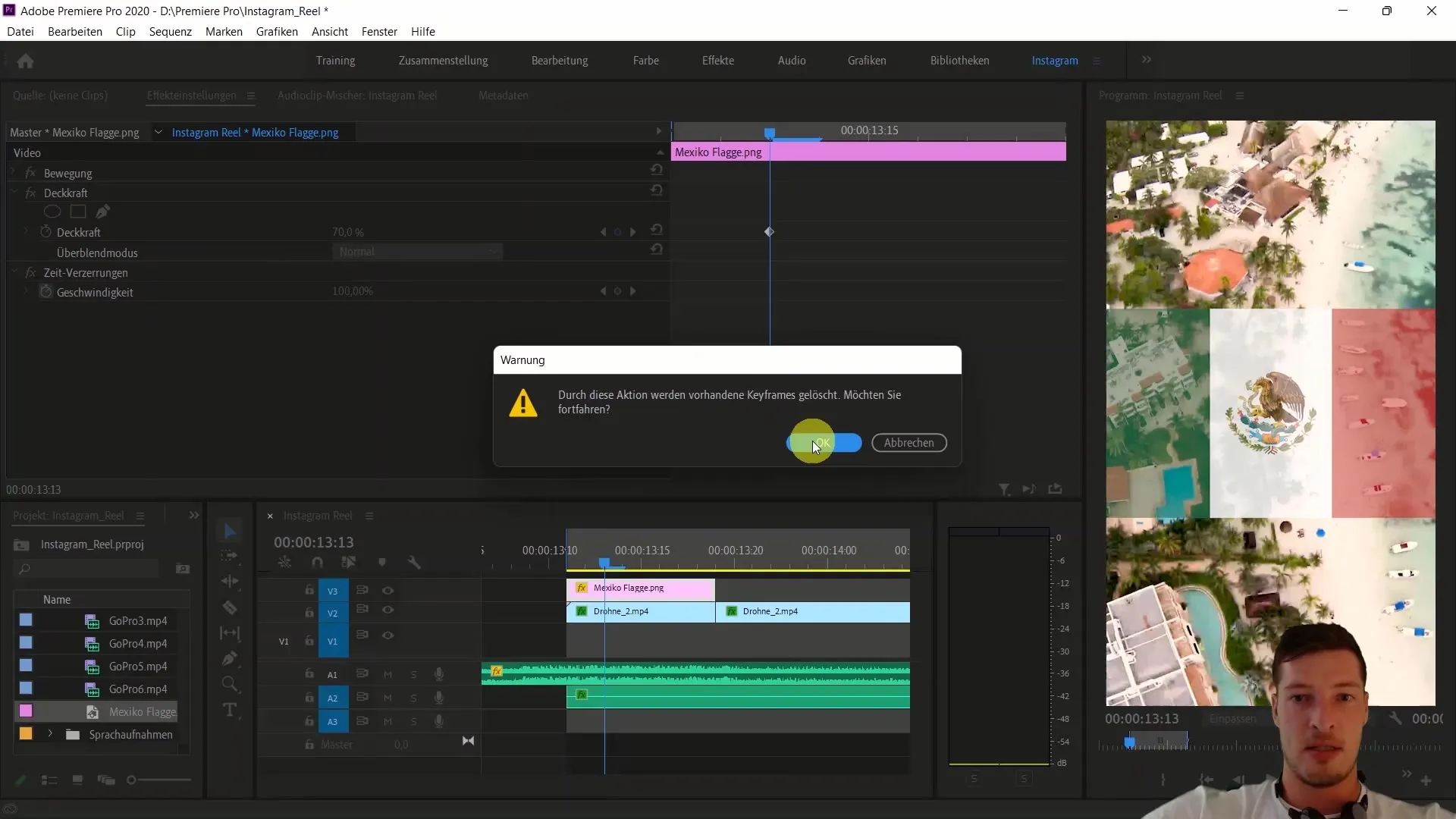
Task: Open the Metadaten panel tab
Action: 504,96
